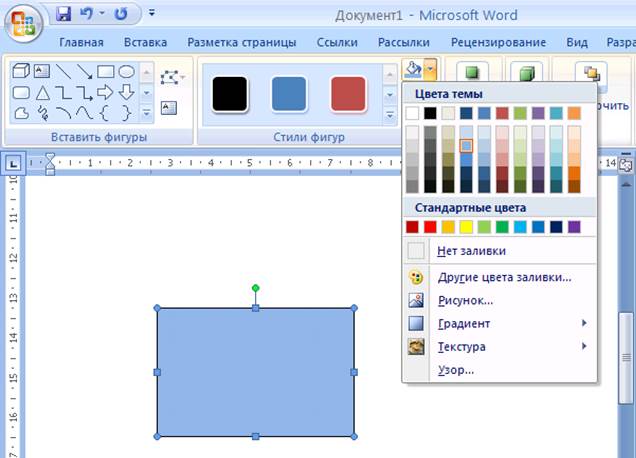Viewport: 636px width, 458px height.
Task: Switch to Разметка страницы tab
Action: (241, 43)
